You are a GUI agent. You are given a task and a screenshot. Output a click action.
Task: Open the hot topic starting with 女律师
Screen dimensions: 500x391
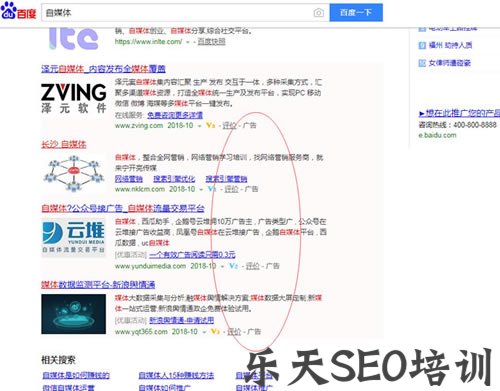[x=449, y=63]
